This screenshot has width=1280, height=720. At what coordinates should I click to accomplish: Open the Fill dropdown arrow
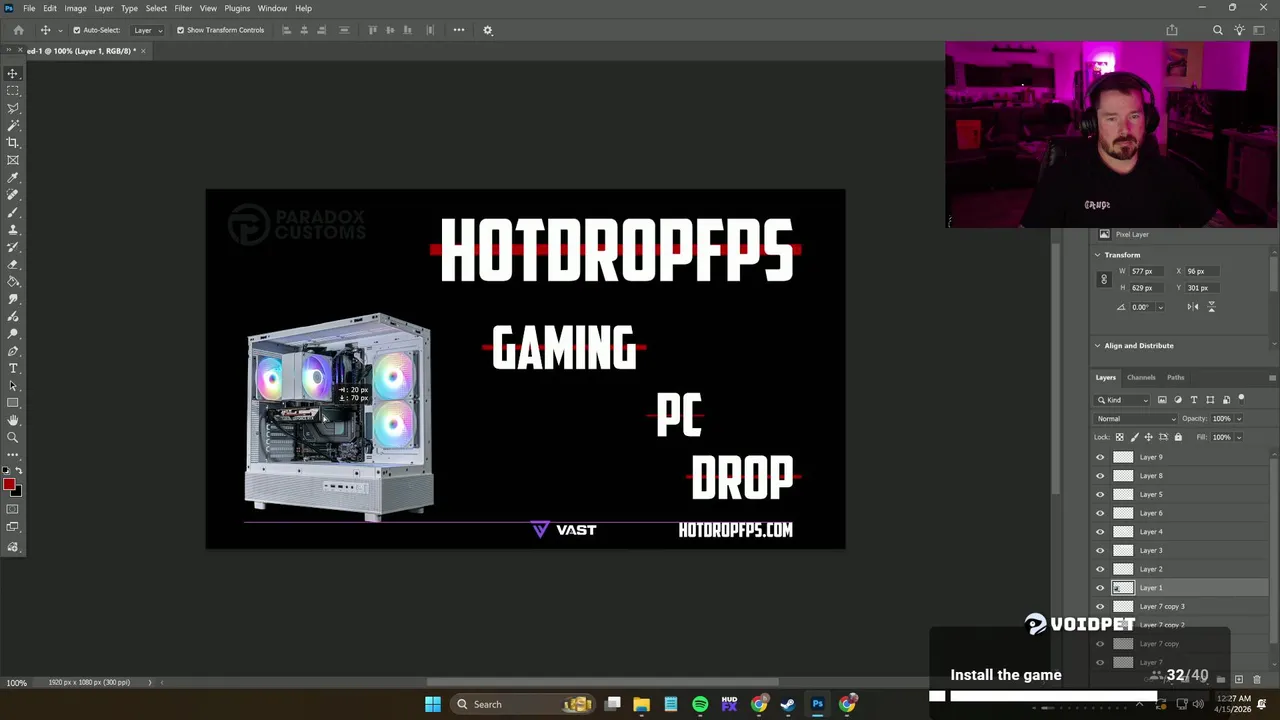pos(1239,437)
